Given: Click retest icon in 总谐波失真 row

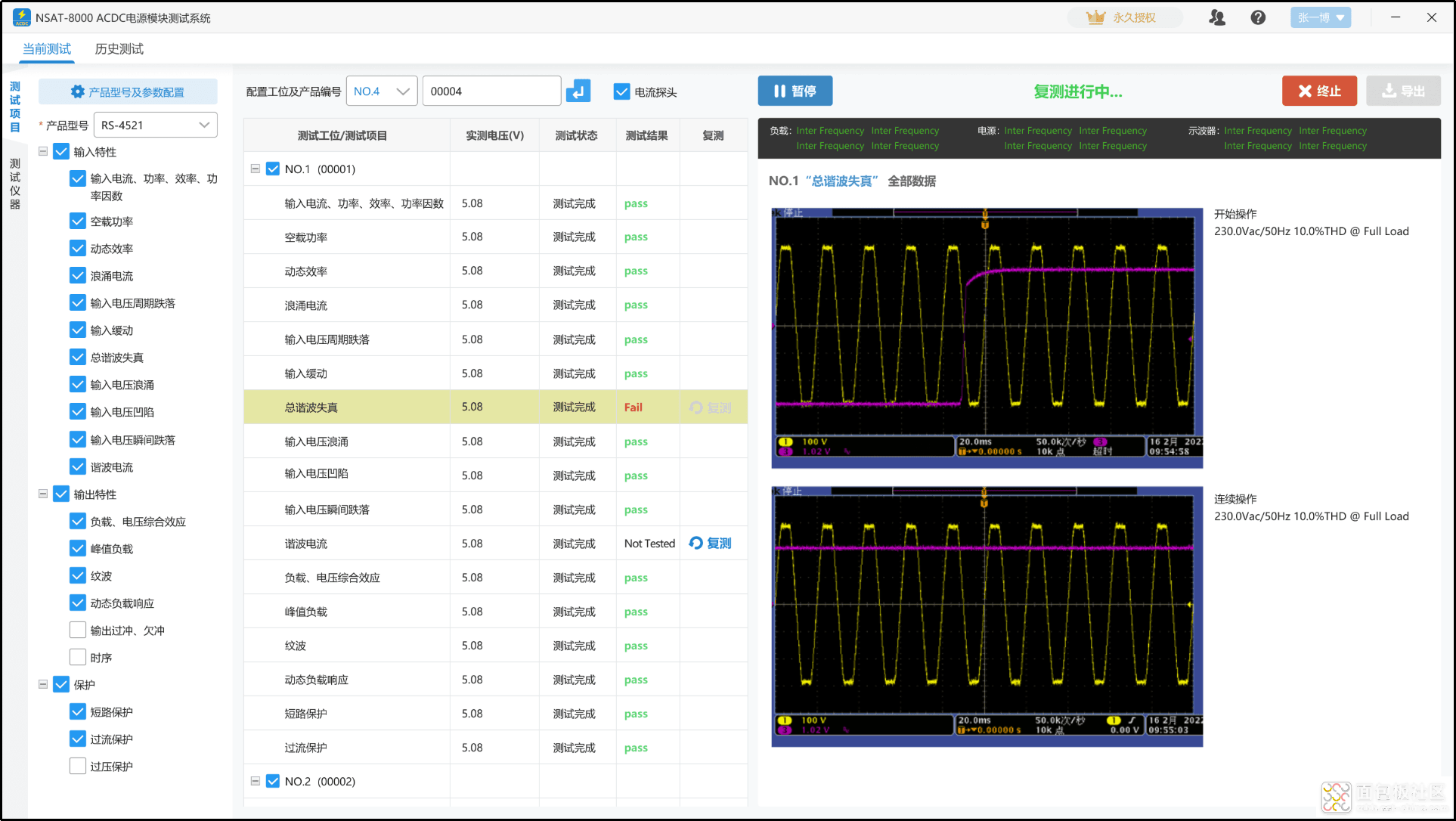Looking at the screenshot, I should coord(696,407).
